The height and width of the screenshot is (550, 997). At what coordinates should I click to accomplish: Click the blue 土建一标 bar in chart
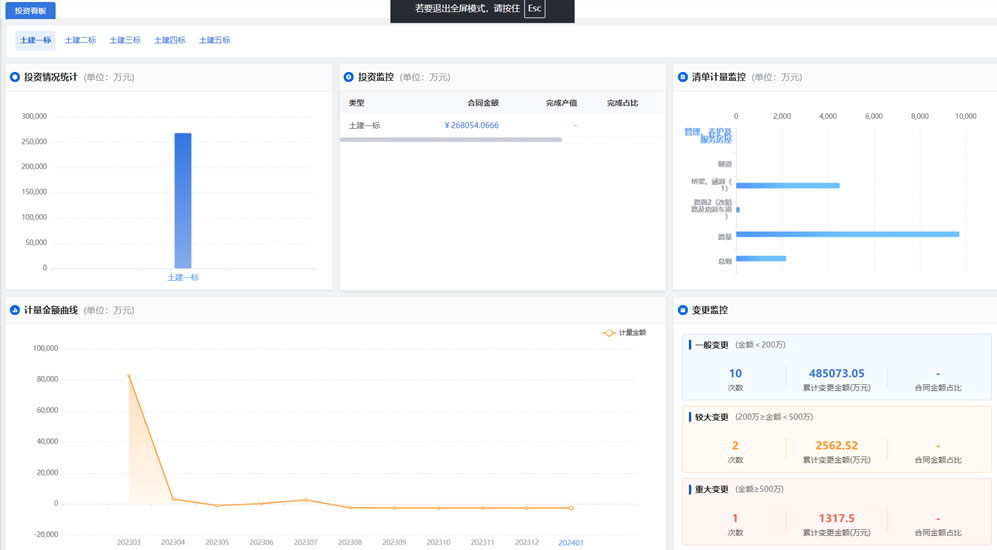pyautogui.click(x=183, y=200)
